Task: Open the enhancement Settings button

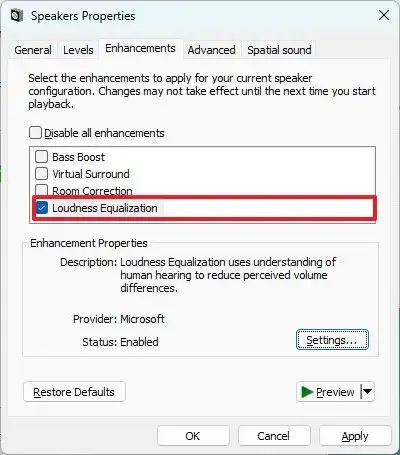Action: 332,340
